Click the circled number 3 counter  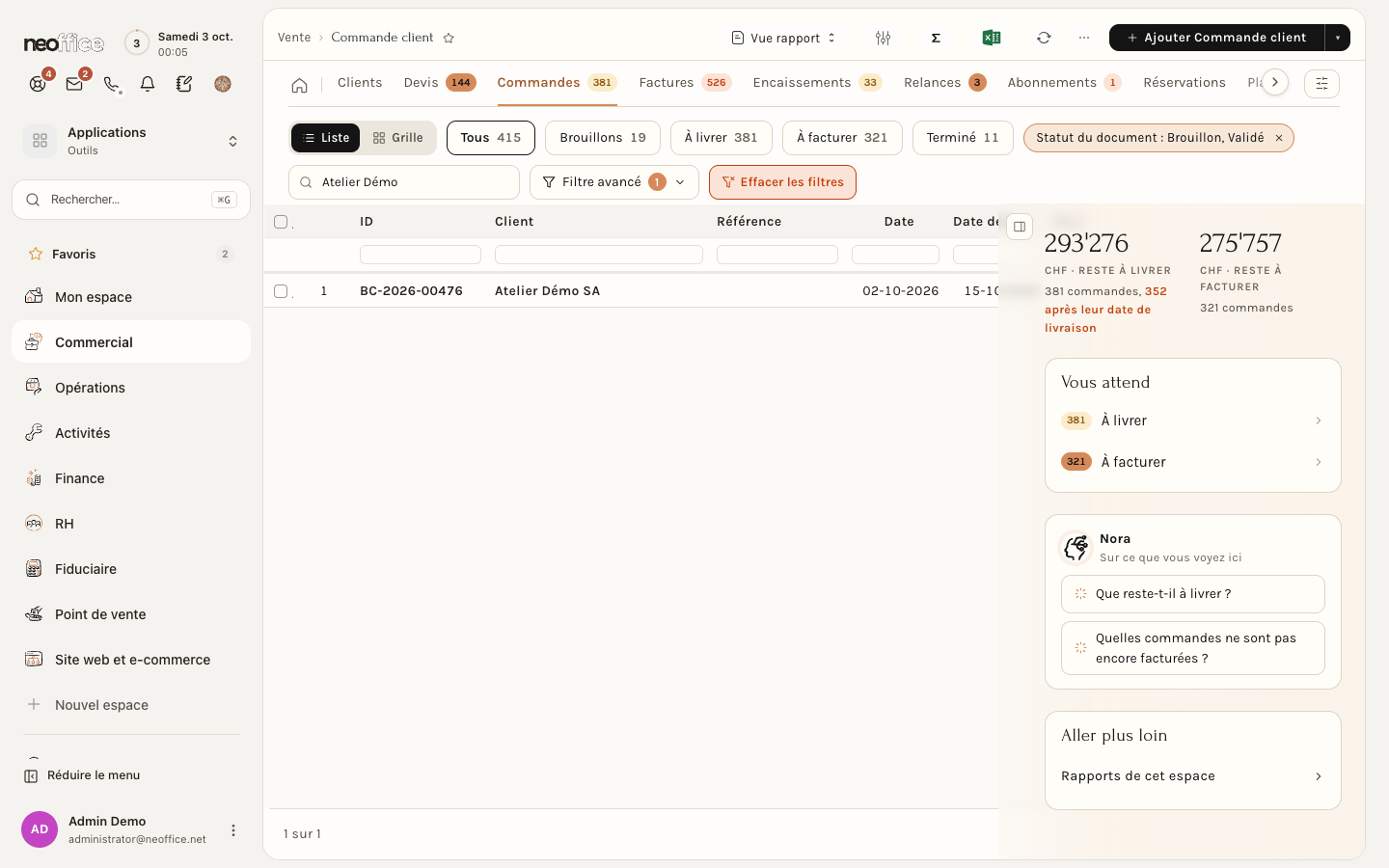click(x=137, y=43)
